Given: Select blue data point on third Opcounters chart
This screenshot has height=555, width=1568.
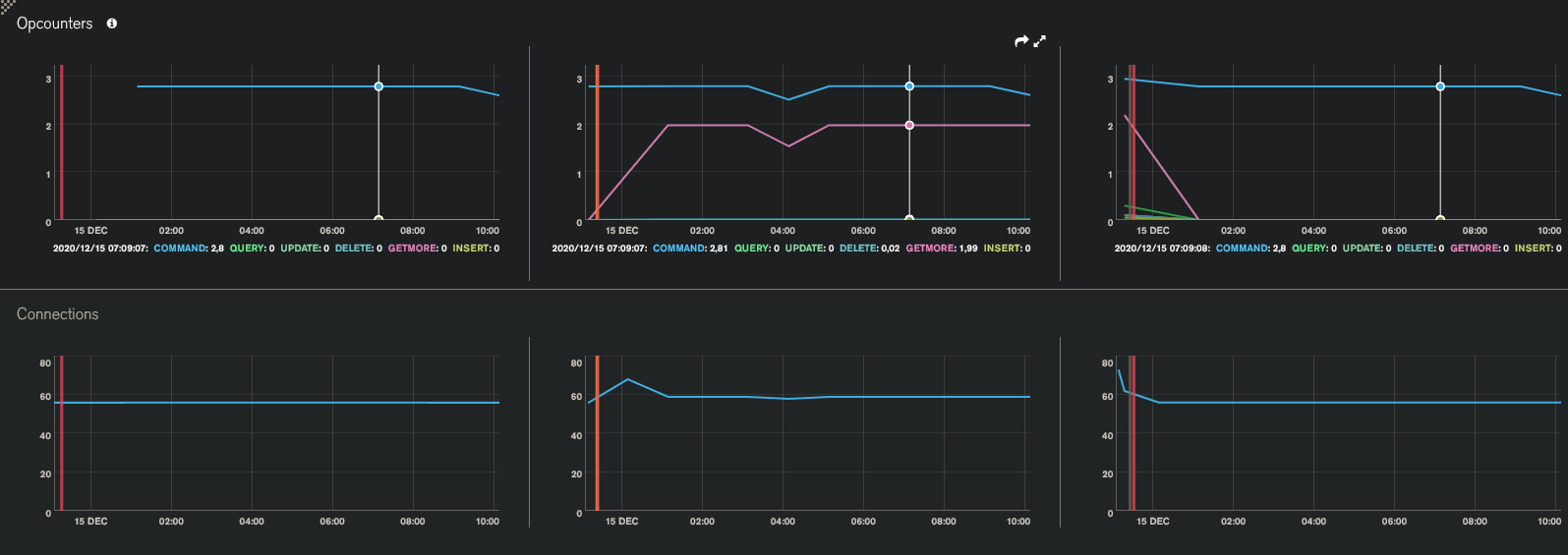Looking at the screenshot, I should coord(1440,86).
